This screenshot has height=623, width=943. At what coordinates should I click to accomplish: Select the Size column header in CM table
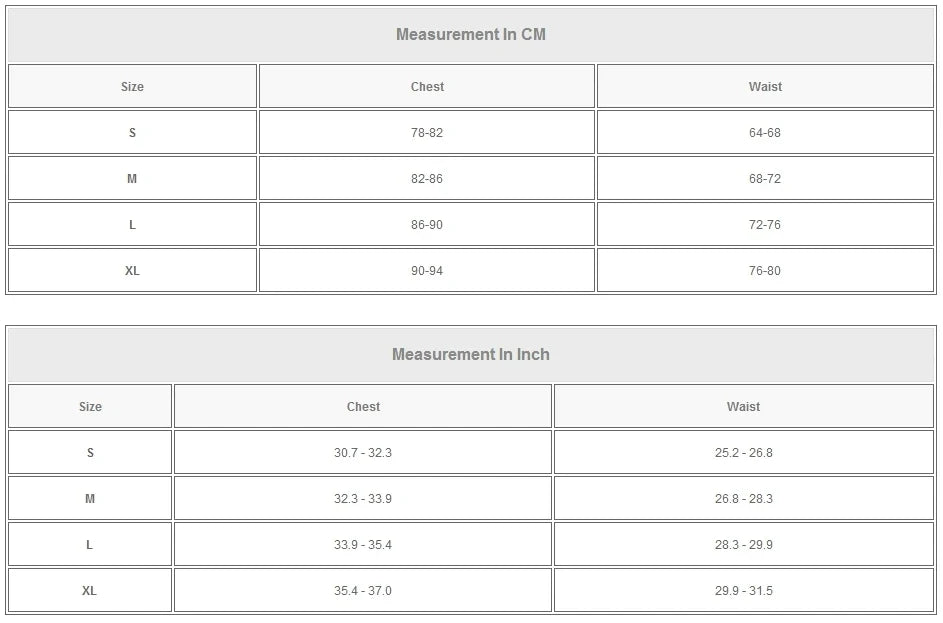coord(132,87)
